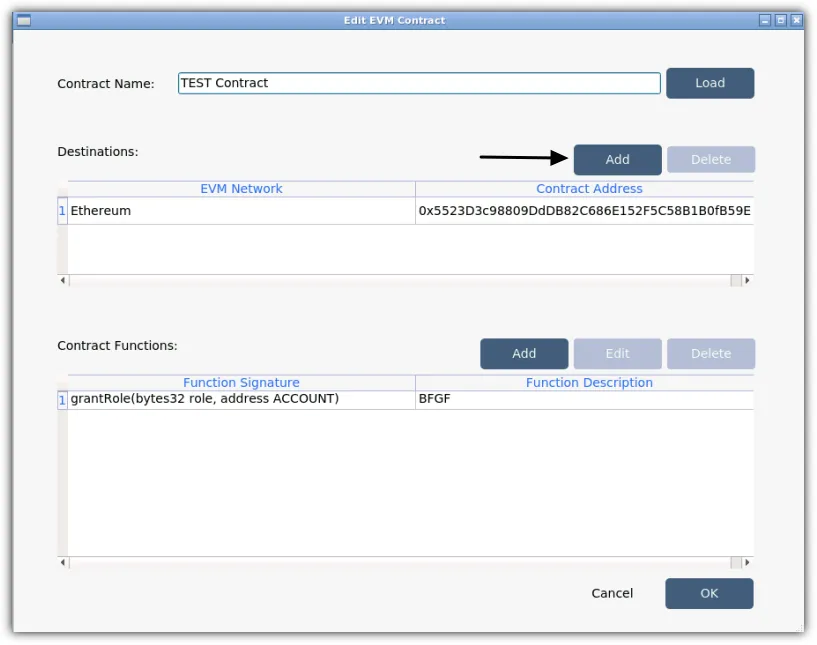Click the Load button

pos(710,83)
